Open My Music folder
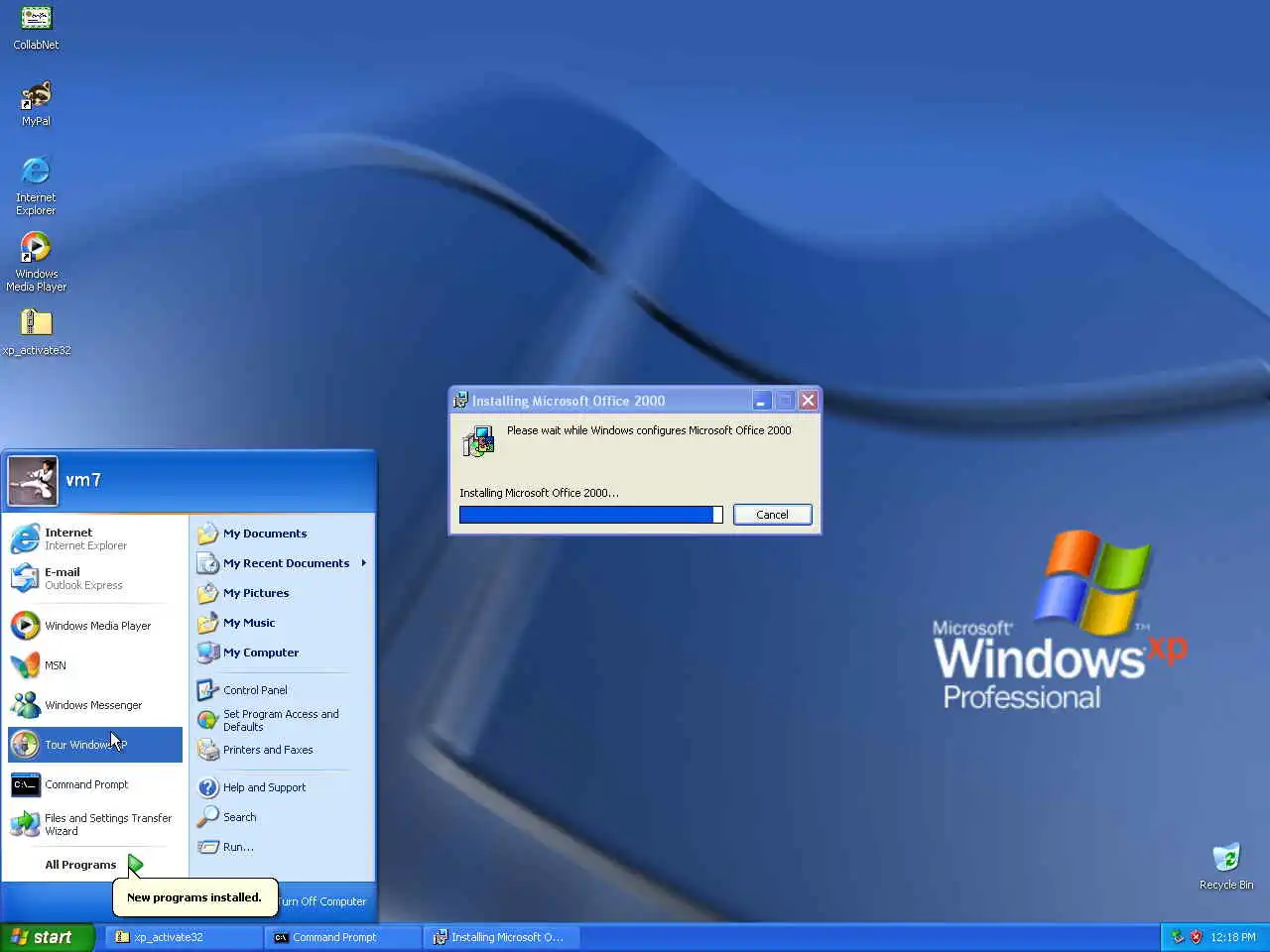 (284, 623)
